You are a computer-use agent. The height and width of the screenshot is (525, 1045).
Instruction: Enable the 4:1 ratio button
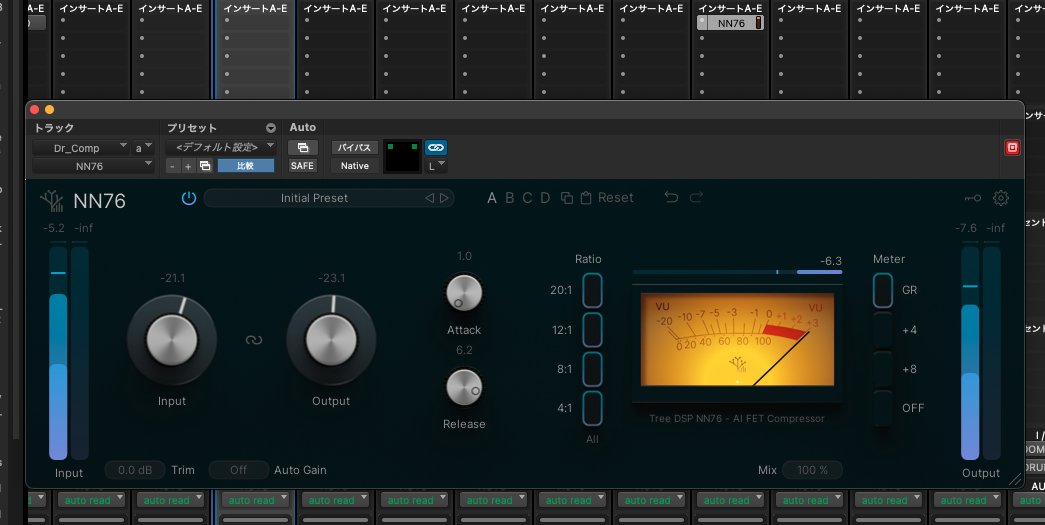[592, 408]
